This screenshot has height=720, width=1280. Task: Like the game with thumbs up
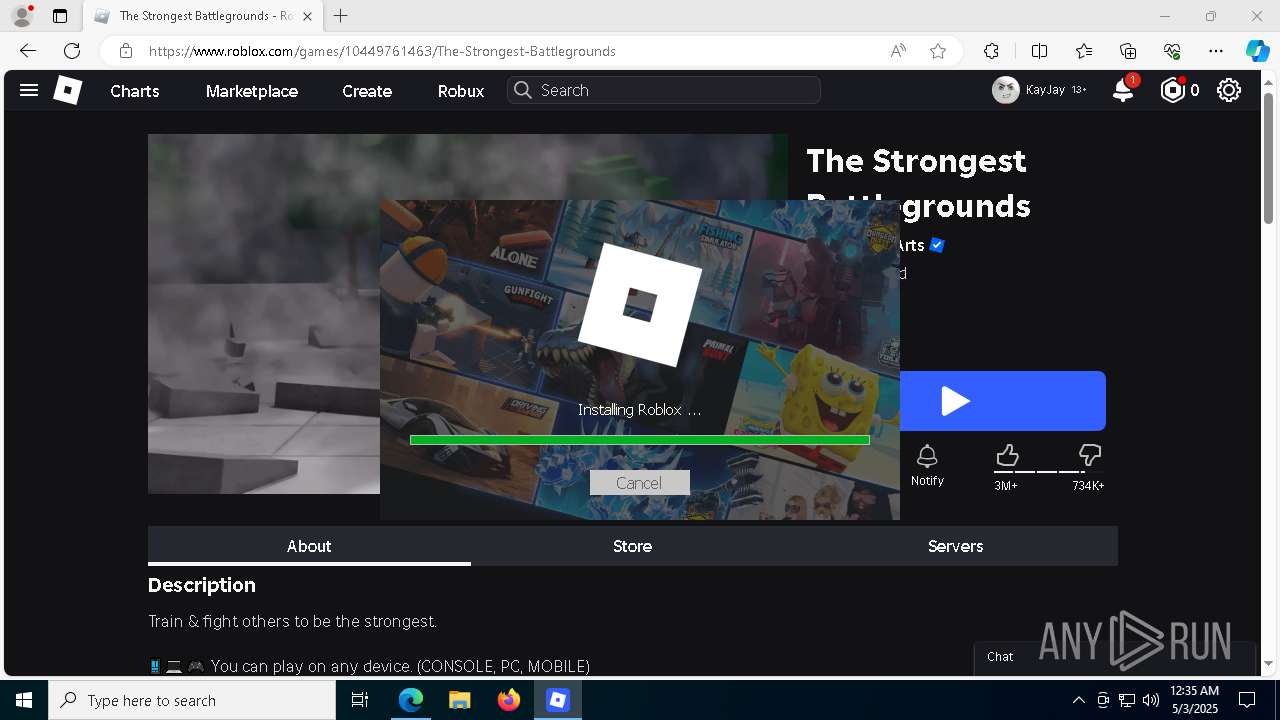point(1007,457)
